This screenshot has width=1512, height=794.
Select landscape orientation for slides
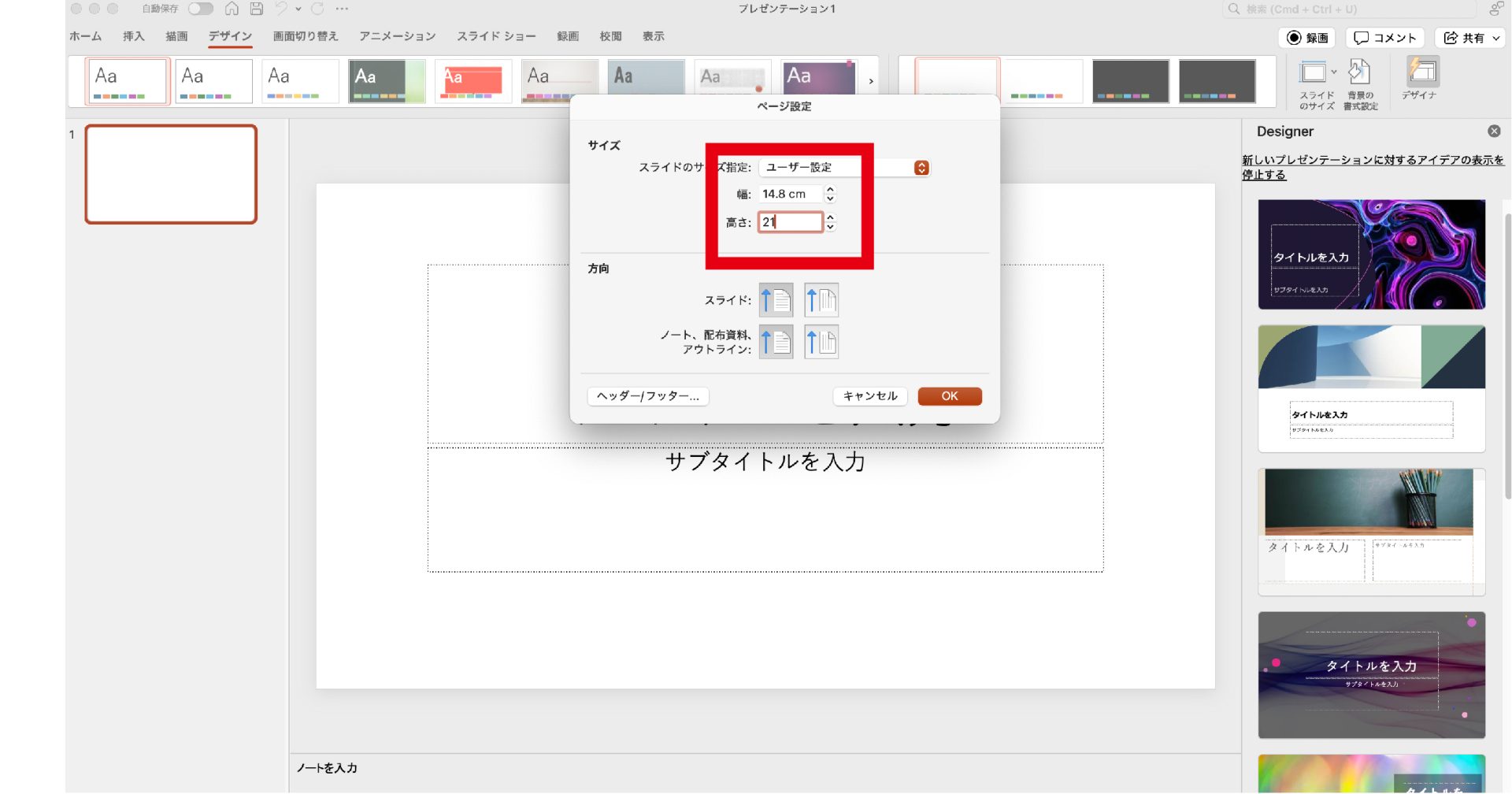[821, 300]
